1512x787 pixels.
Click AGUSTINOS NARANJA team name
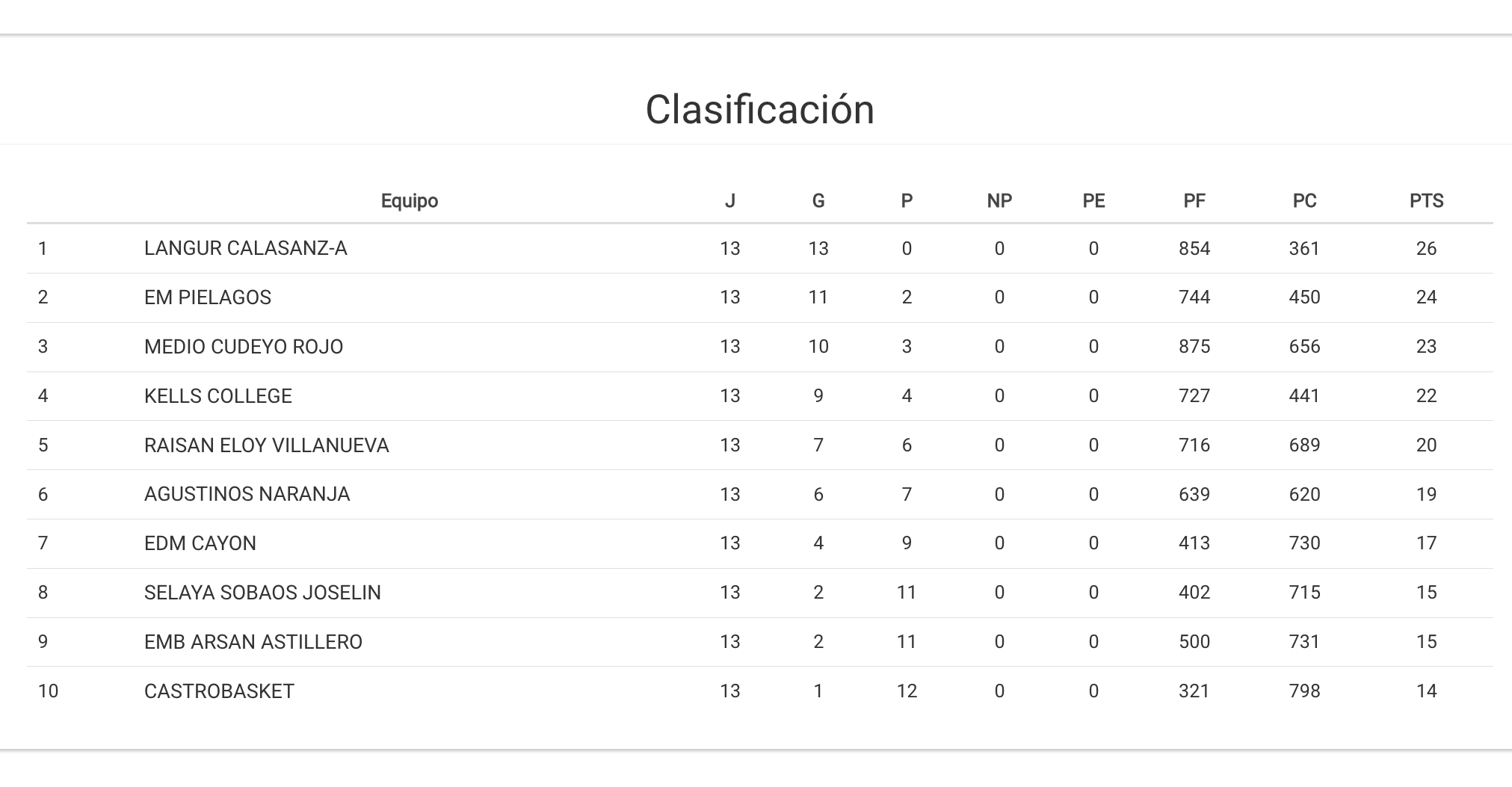point(247,494)
